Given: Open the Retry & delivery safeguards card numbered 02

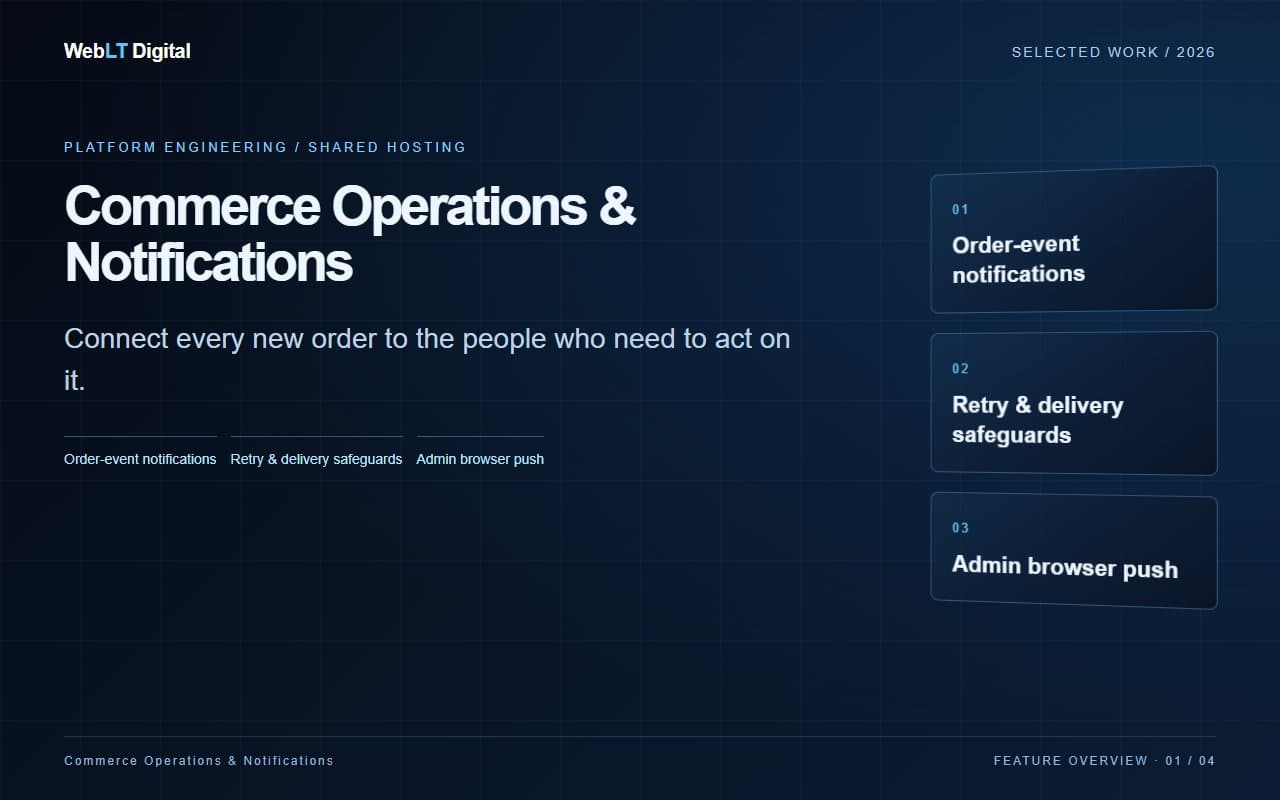Looking at the screenshot, I should 1074,403.
